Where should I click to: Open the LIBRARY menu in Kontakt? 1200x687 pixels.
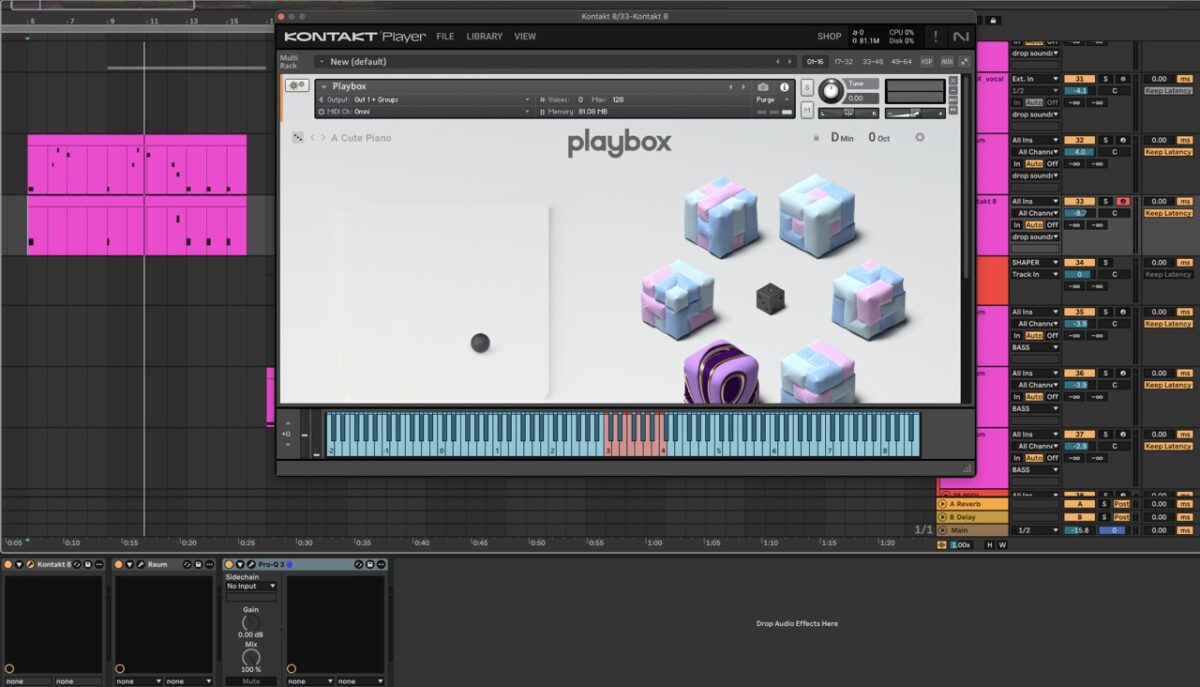(484, 36)
